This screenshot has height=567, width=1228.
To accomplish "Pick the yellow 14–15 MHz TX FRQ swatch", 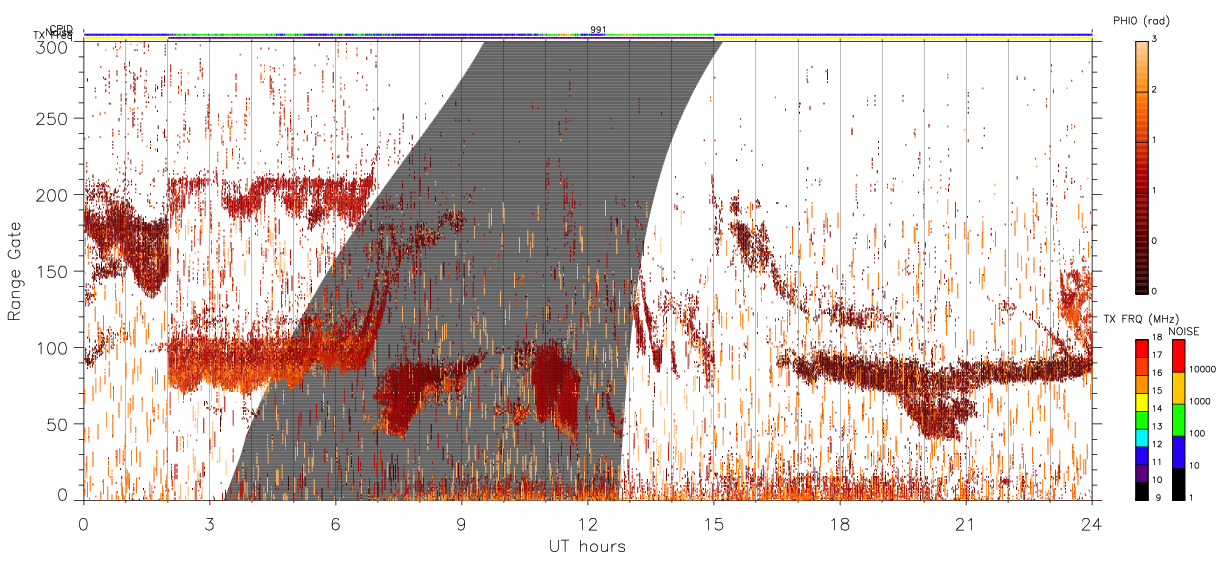I will tap(1141, 400).
